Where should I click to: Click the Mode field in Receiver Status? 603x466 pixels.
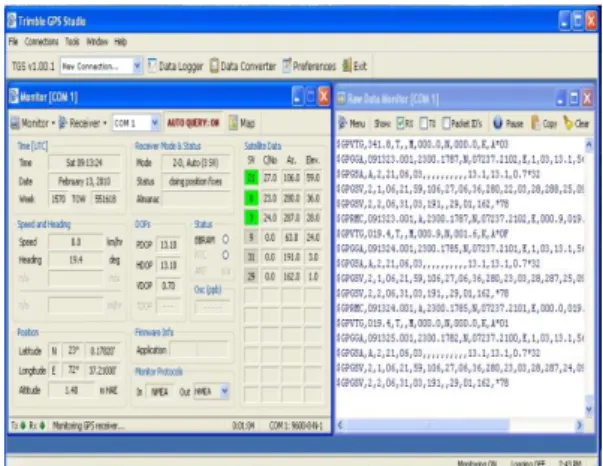coord(196,163)
